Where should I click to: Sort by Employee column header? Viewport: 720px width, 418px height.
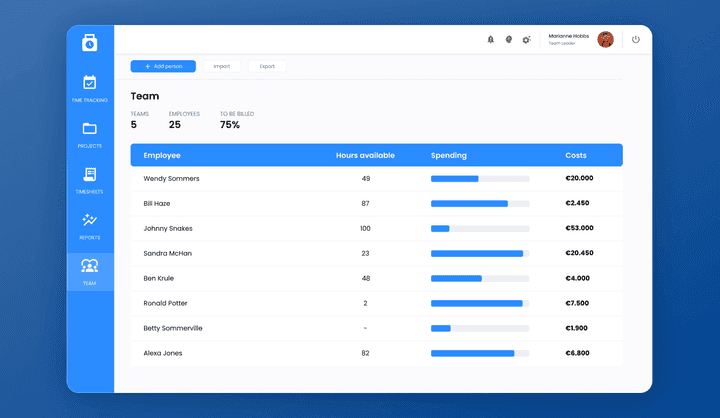click(162, 155)
